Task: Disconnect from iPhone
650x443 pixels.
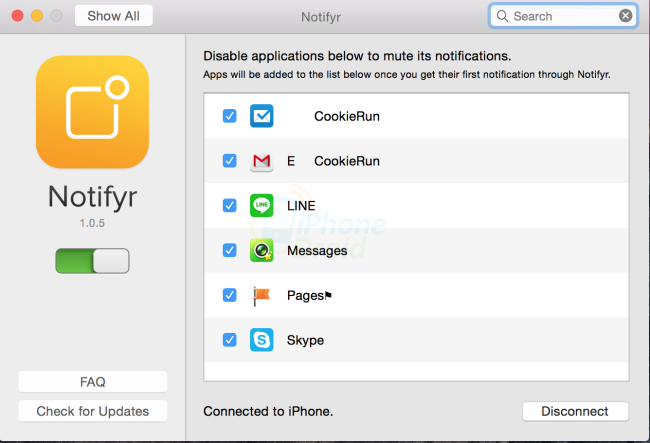Action: [x=575, y=411]
